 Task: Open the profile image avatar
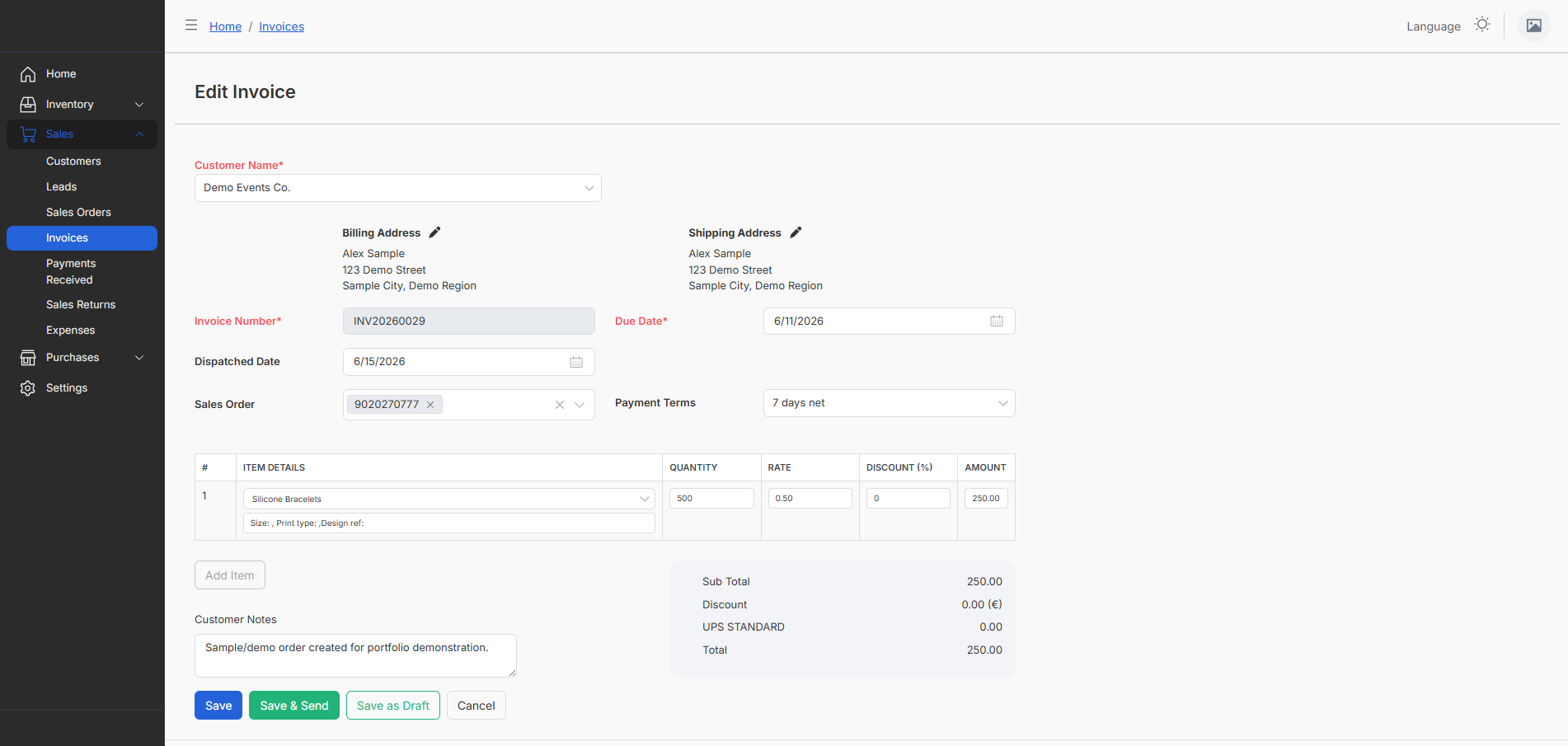[x=1534, y=26]
